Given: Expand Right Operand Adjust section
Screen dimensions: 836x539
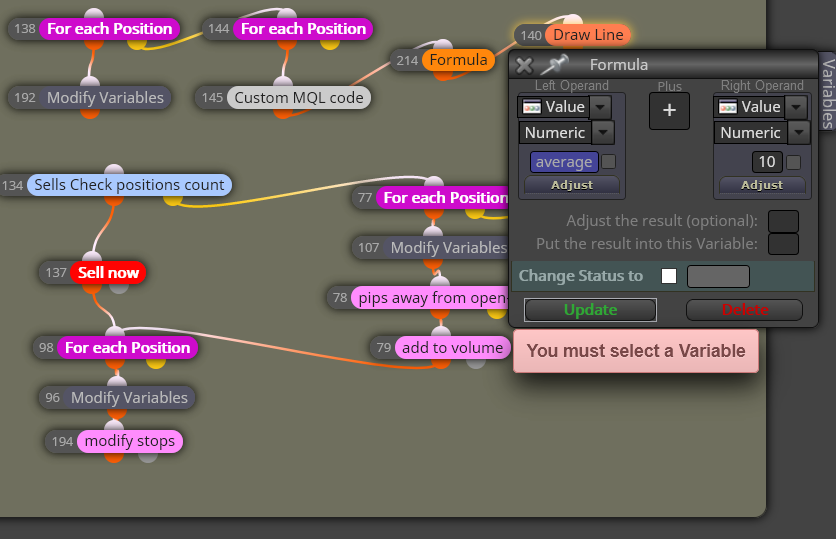Looking at the screenshot, I should click(x=762, y=185).
